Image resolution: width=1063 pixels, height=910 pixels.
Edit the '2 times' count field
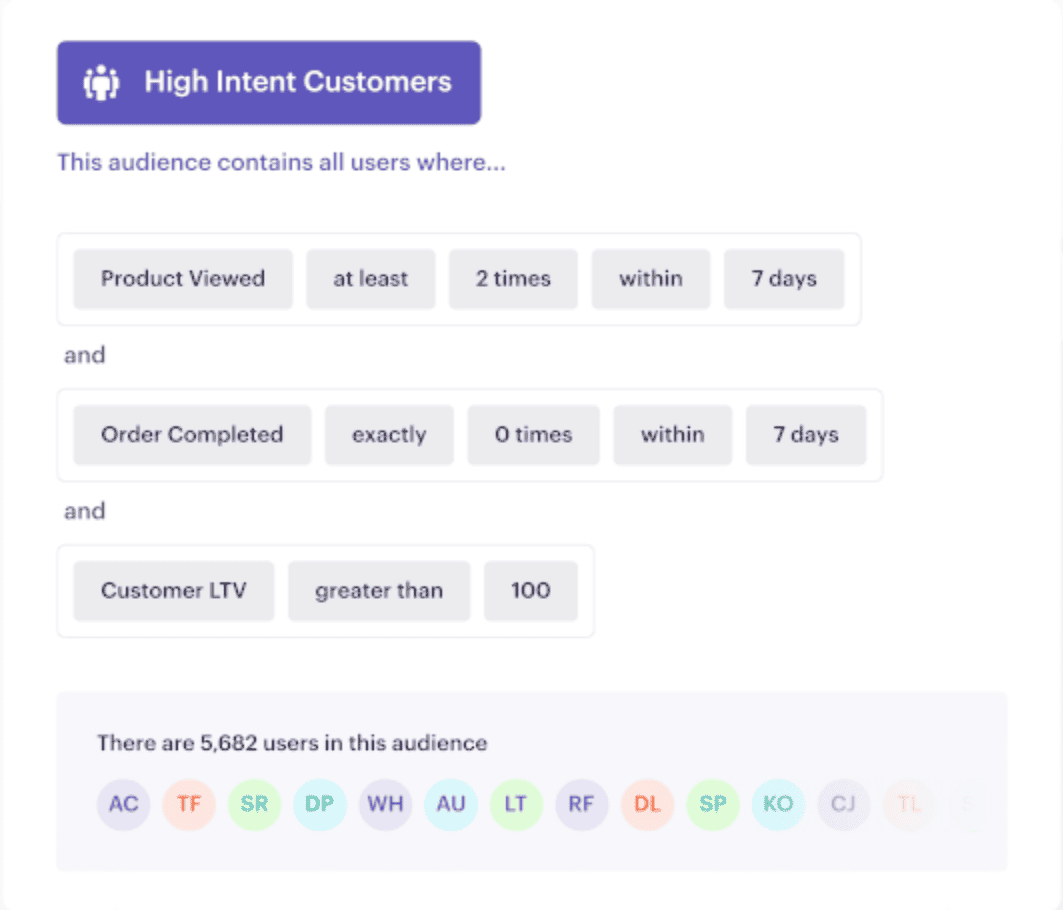513,279
